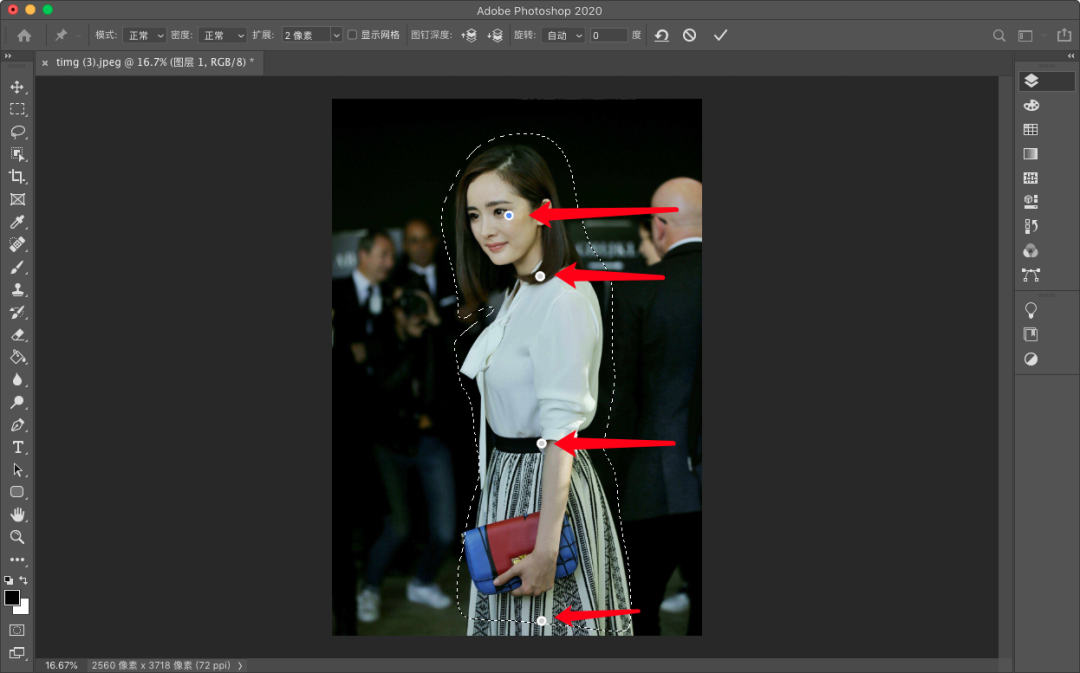
Task: Select the Horizontal Type tool
Action: tap(17, 447)
